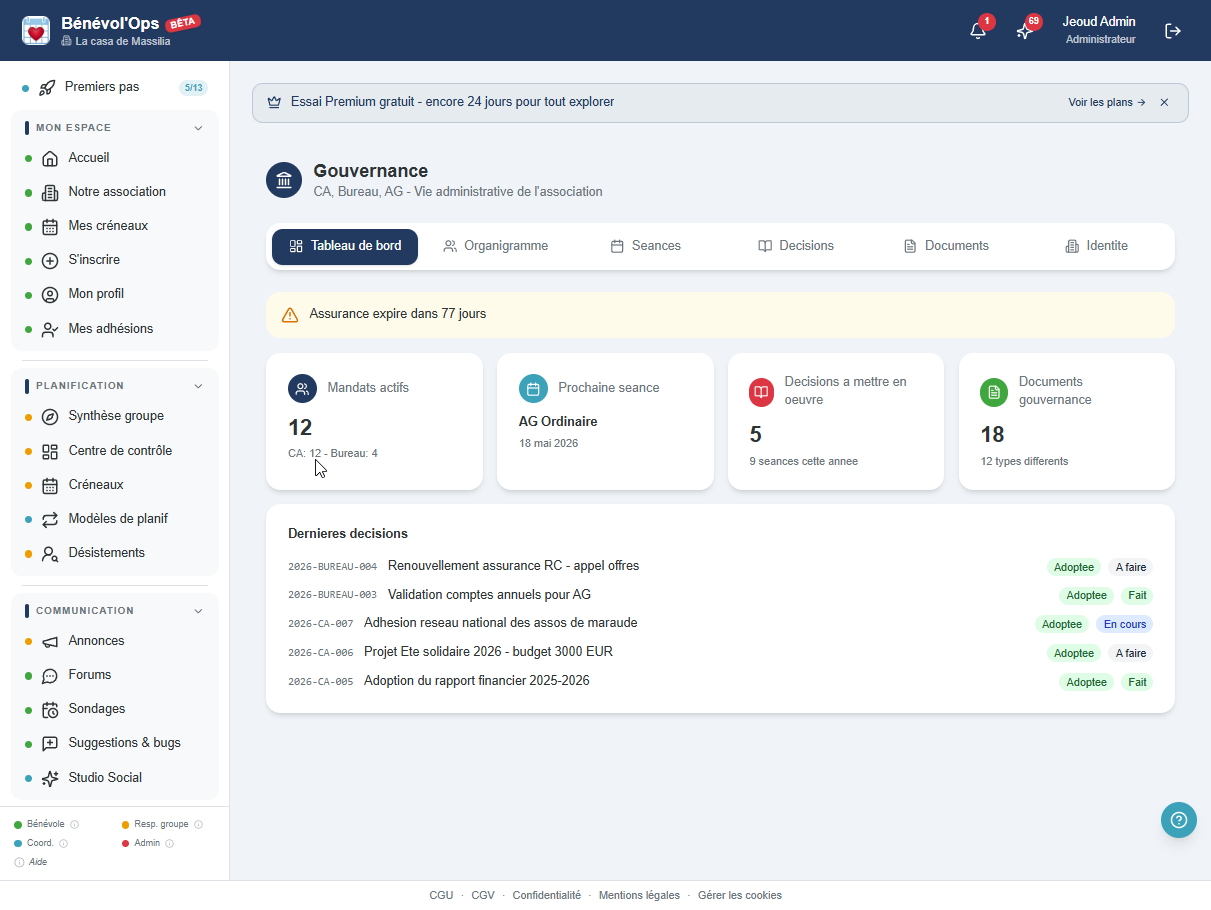Click the Bénévol'Ops heart logo
The image size is (1211, 910).
click(x=36, y=31)
